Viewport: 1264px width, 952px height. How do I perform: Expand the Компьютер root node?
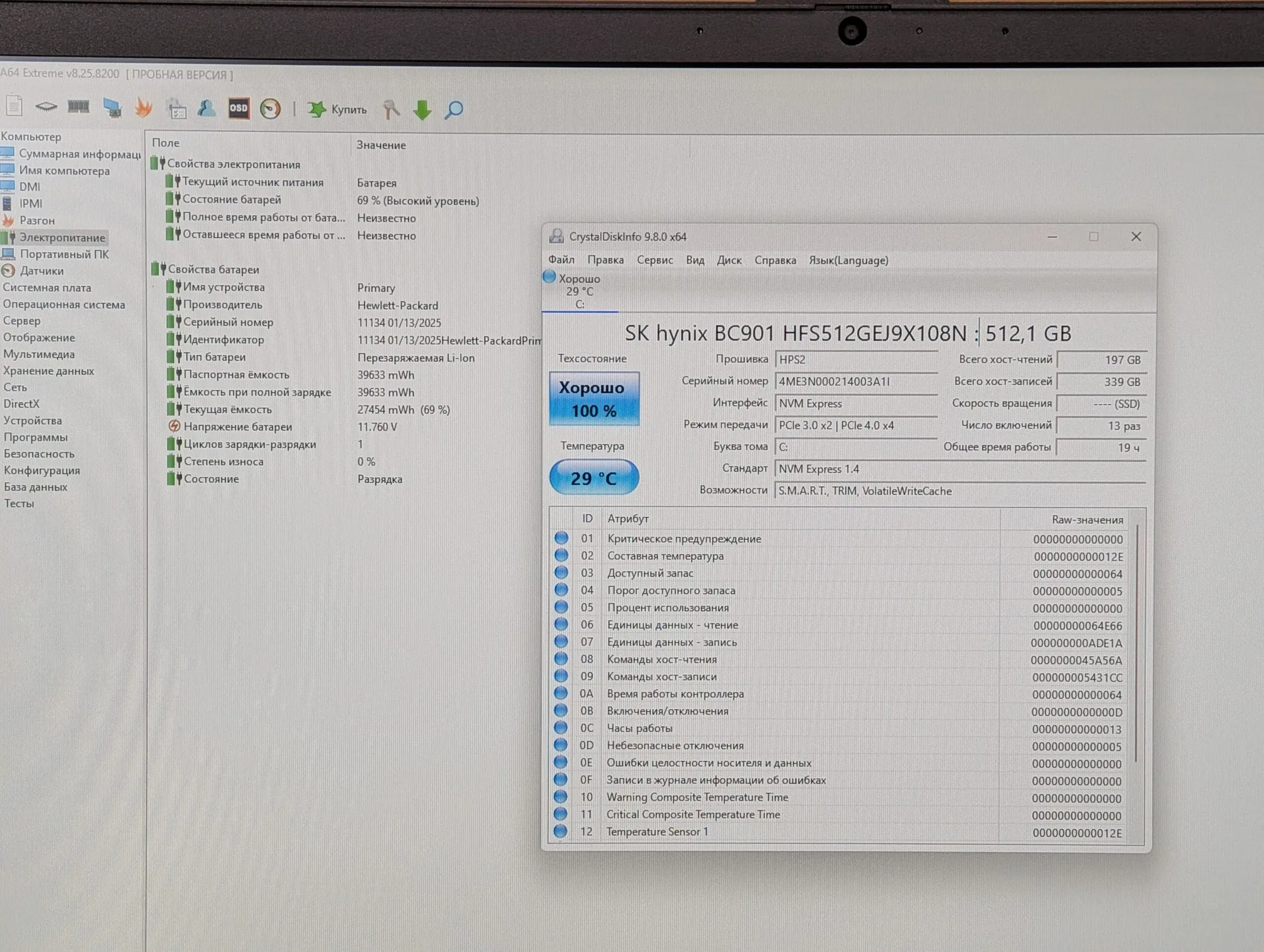(x=31, y=137)
